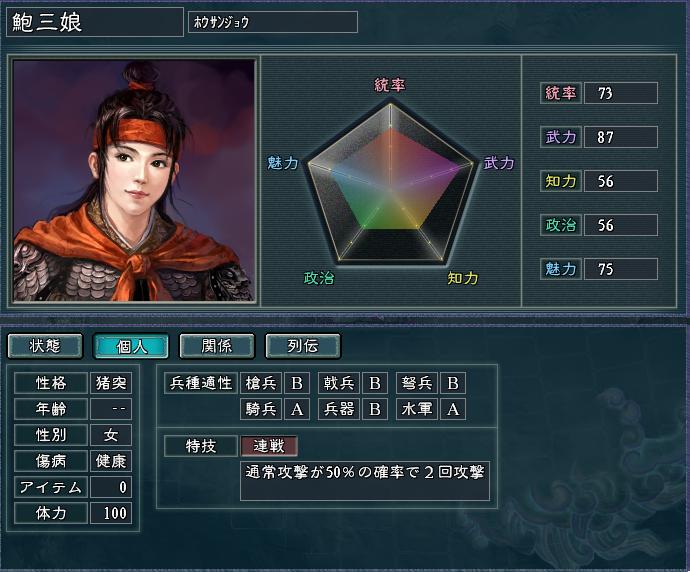The image size is (690, 572).
Task: Show the 列伝 biography tab
Action: pos(302,346)
